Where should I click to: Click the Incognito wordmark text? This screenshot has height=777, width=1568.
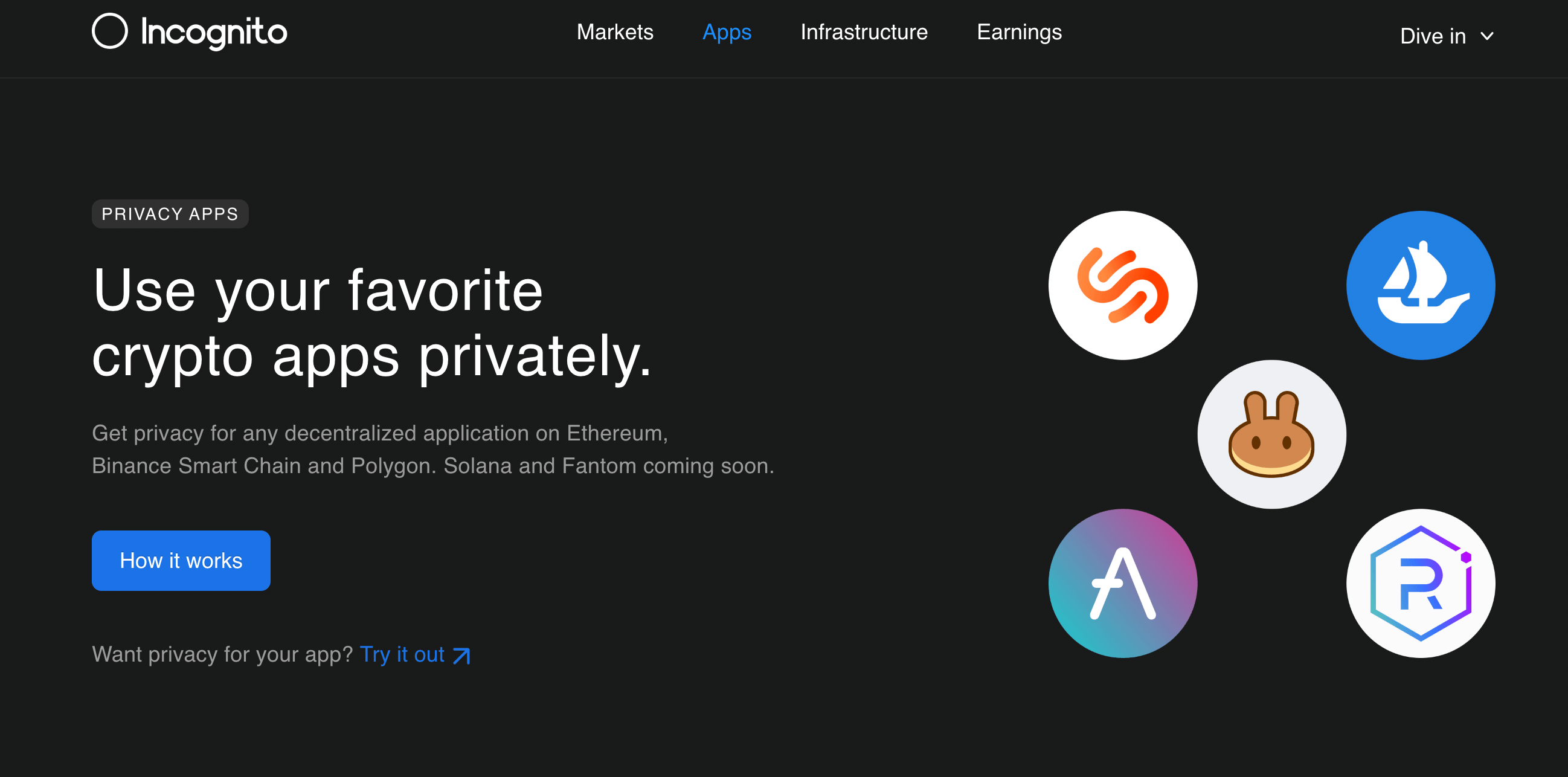point(214,32)
